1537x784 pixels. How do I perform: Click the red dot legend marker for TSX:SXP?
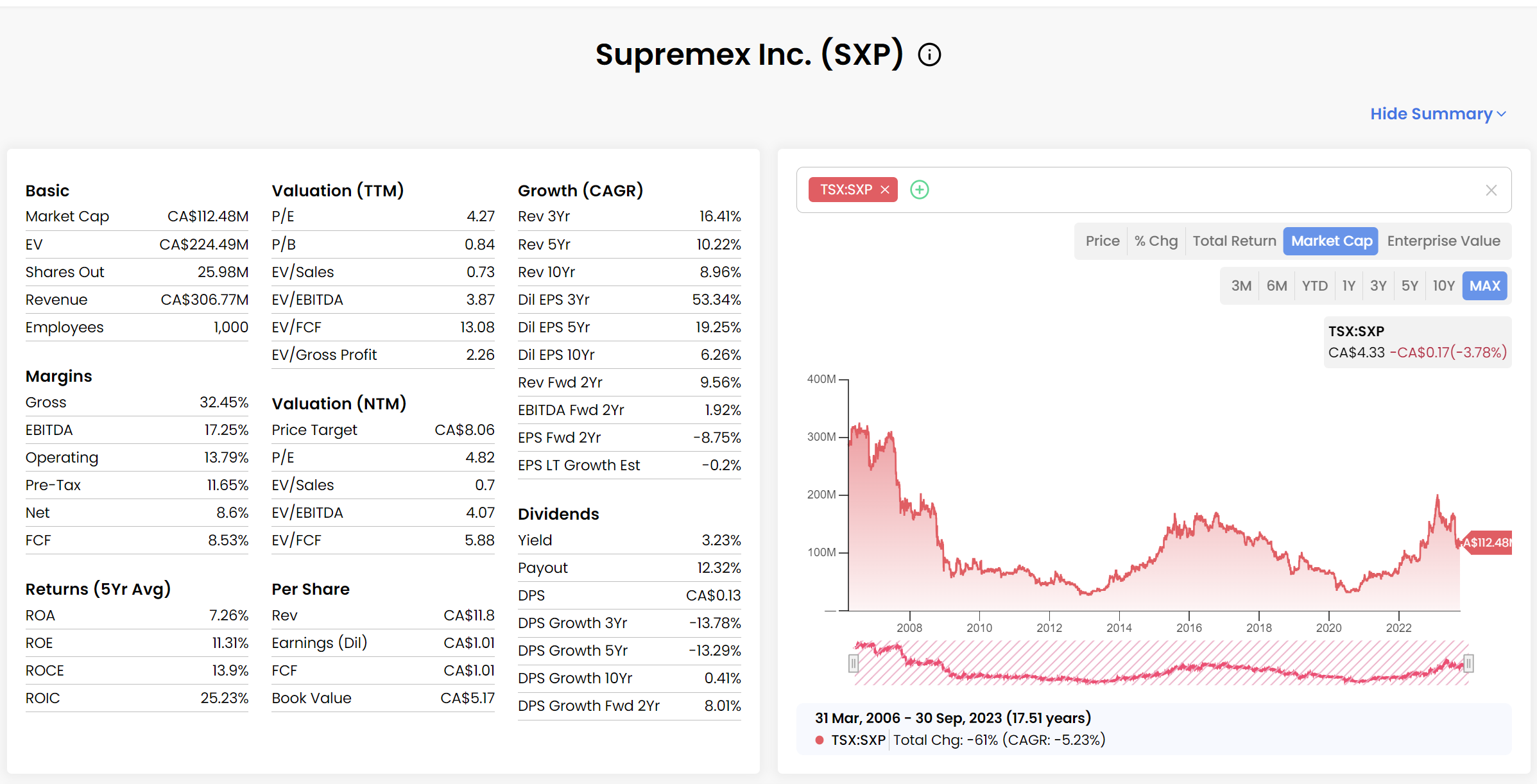[x=820, y=740]
